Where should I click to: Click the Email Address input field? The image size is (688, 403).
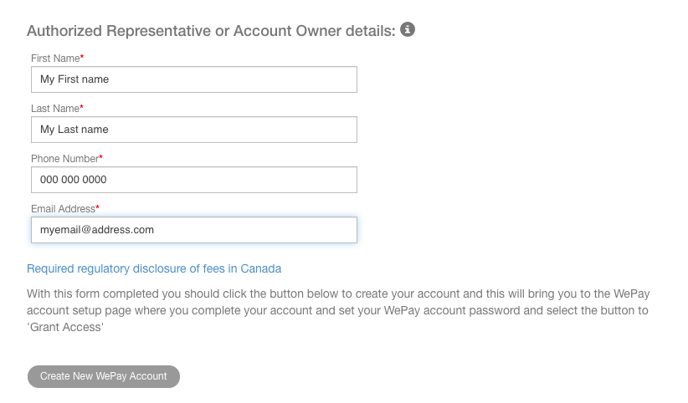tap(193, 229)
